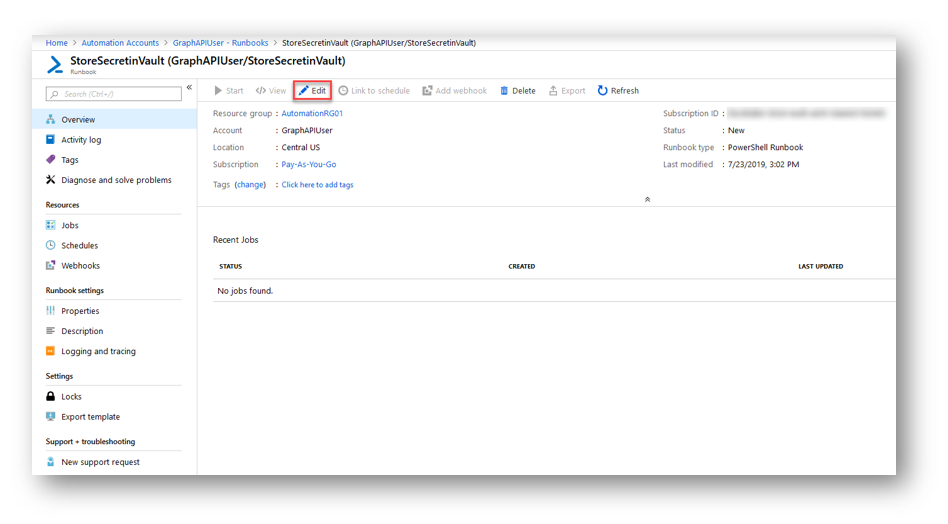Open Automation Accounts breadcrumb

pos(120,43)
